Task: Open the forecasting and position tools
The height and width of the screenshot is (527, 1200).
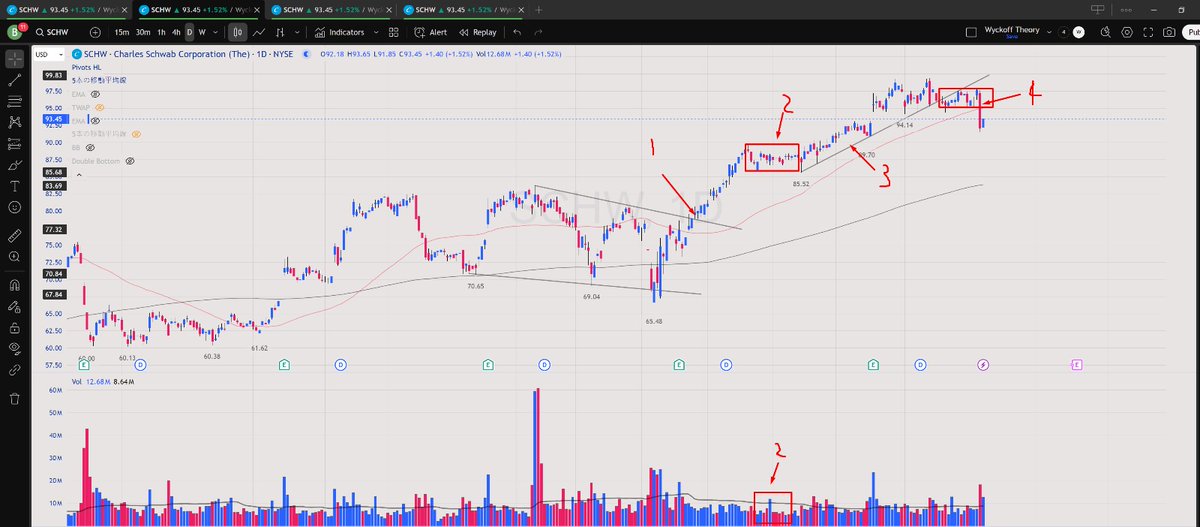Action: (15, 143)
